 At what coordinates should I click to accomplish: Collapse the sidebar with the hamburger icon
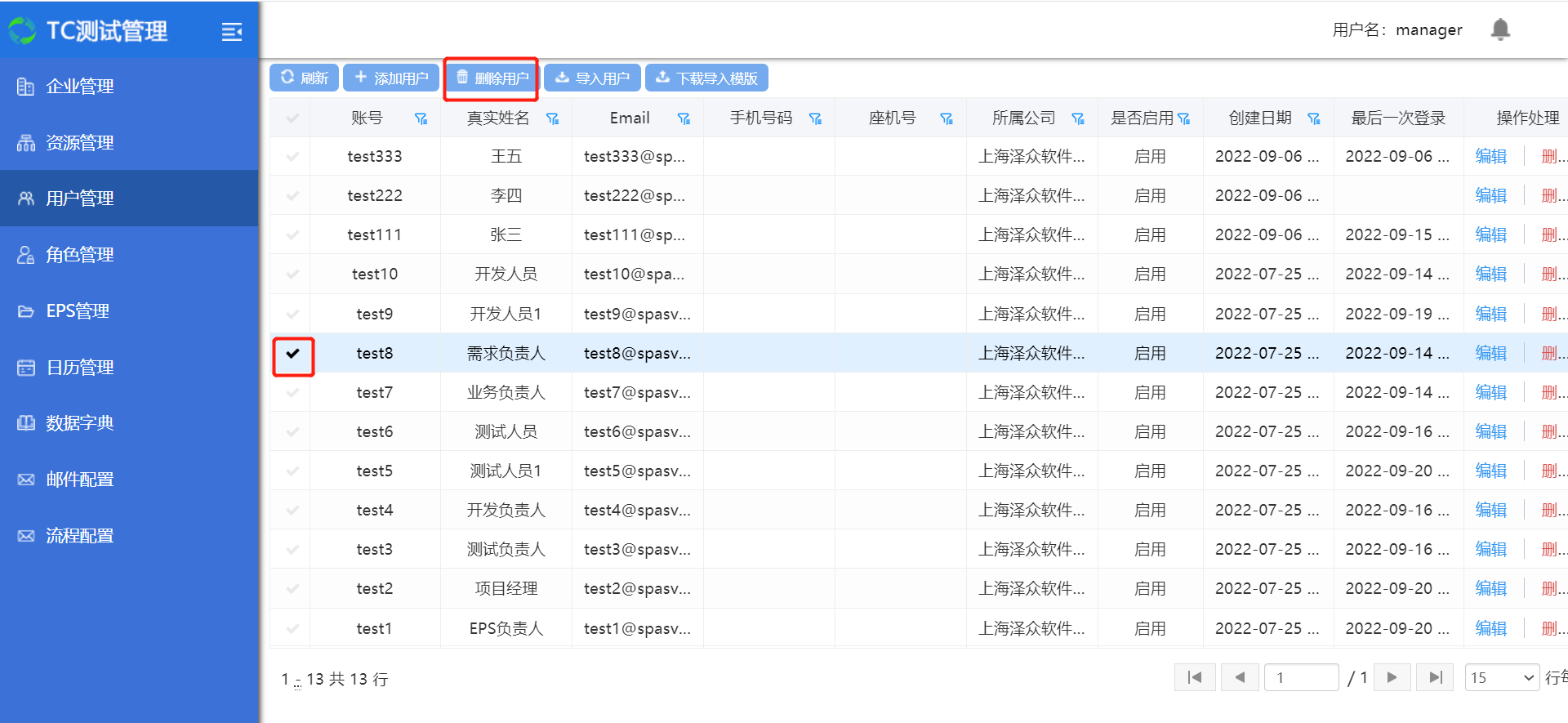(232, 32)
